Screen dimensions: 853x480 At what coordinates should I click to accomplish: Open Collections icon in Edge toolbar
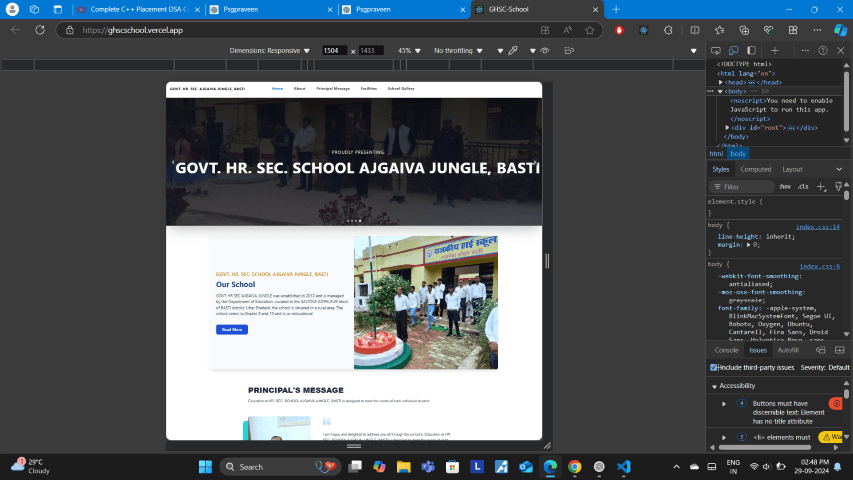(x=744, y=30)
